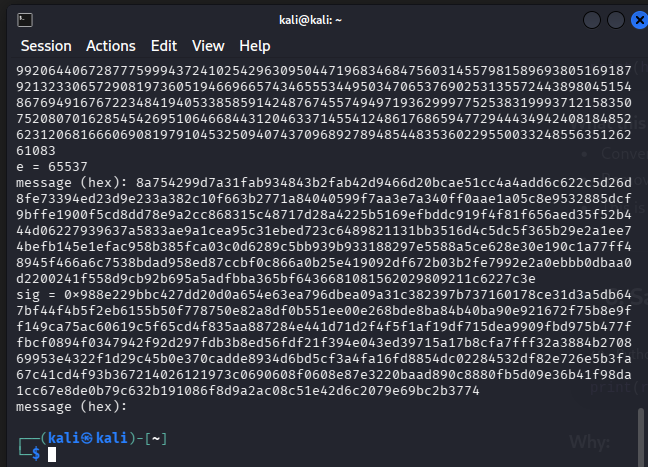
Task: Click the 'e = 65537' line
Action: point(52,167)
